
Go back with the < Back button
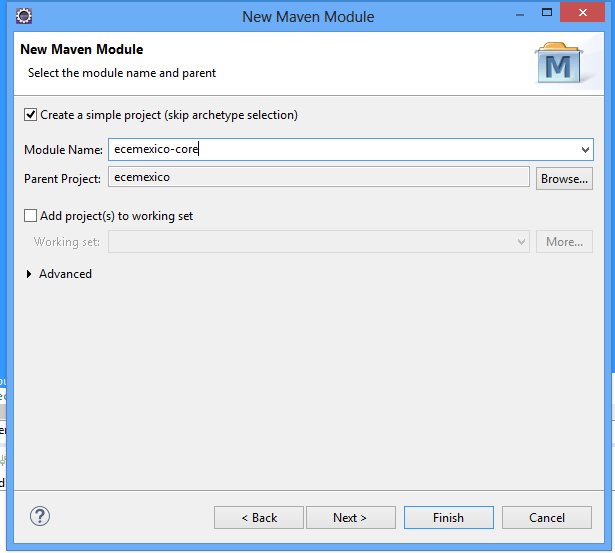pos(259,517)
